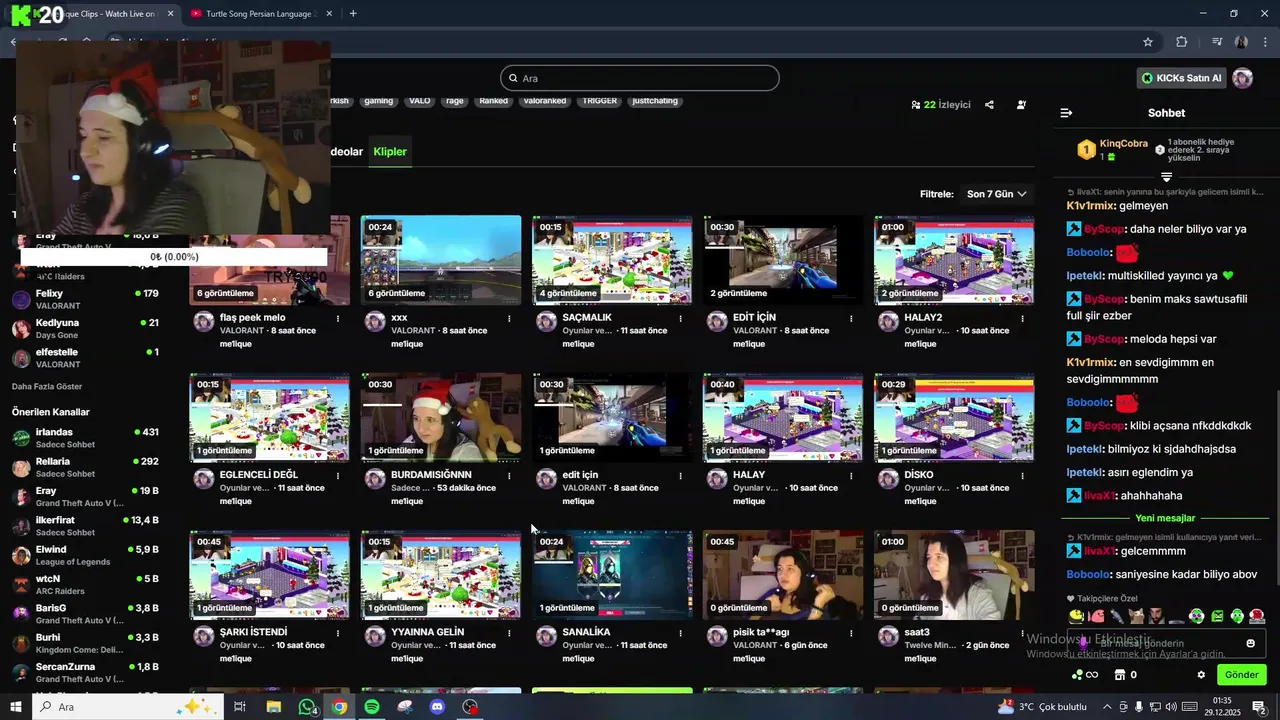Click KinqCobra in the chat leaderboard

[1123, 143]
